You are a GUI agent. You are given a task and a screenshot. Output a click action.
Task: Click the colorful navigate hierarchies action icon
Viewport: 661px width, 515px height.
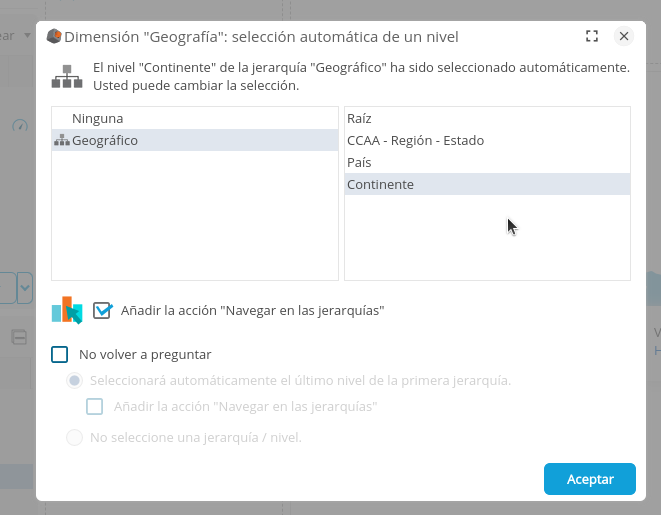coord(67,311)
